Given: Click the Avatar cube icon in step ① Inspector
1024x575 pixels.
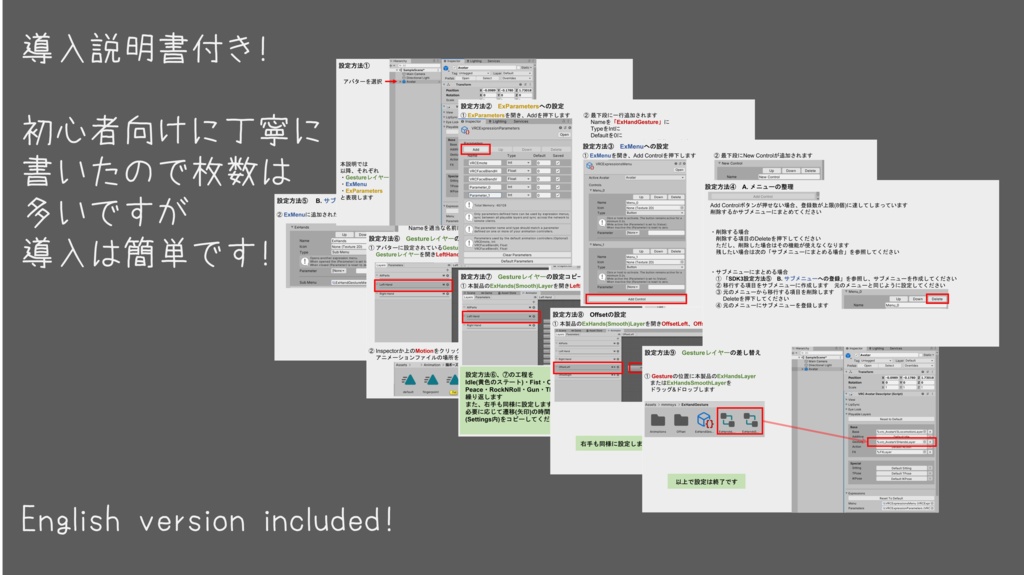Looking at the screenshot, I should 445,68.
